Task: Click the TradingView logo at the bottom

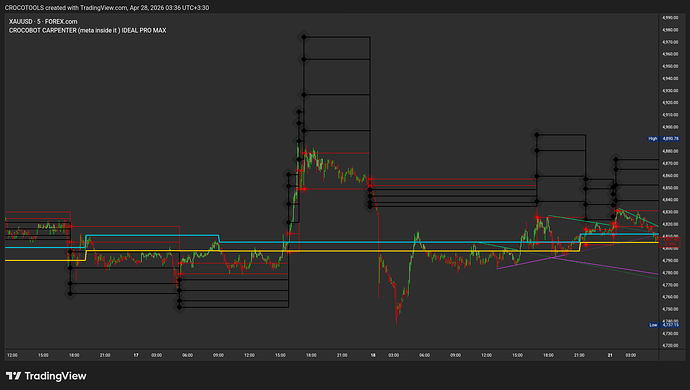Action: click(46, 376)
